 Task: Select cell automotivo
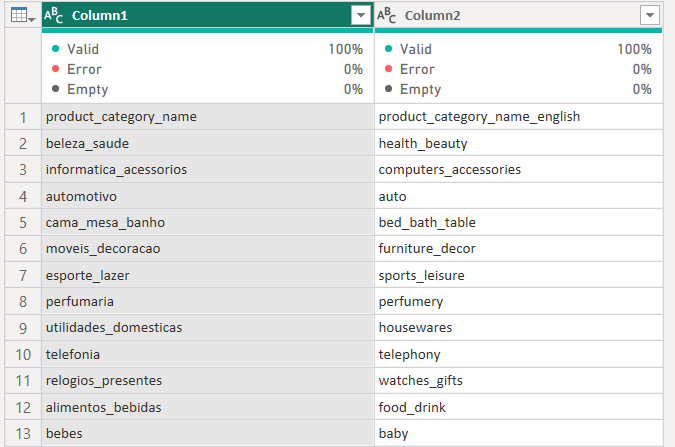tap(207, 196)
